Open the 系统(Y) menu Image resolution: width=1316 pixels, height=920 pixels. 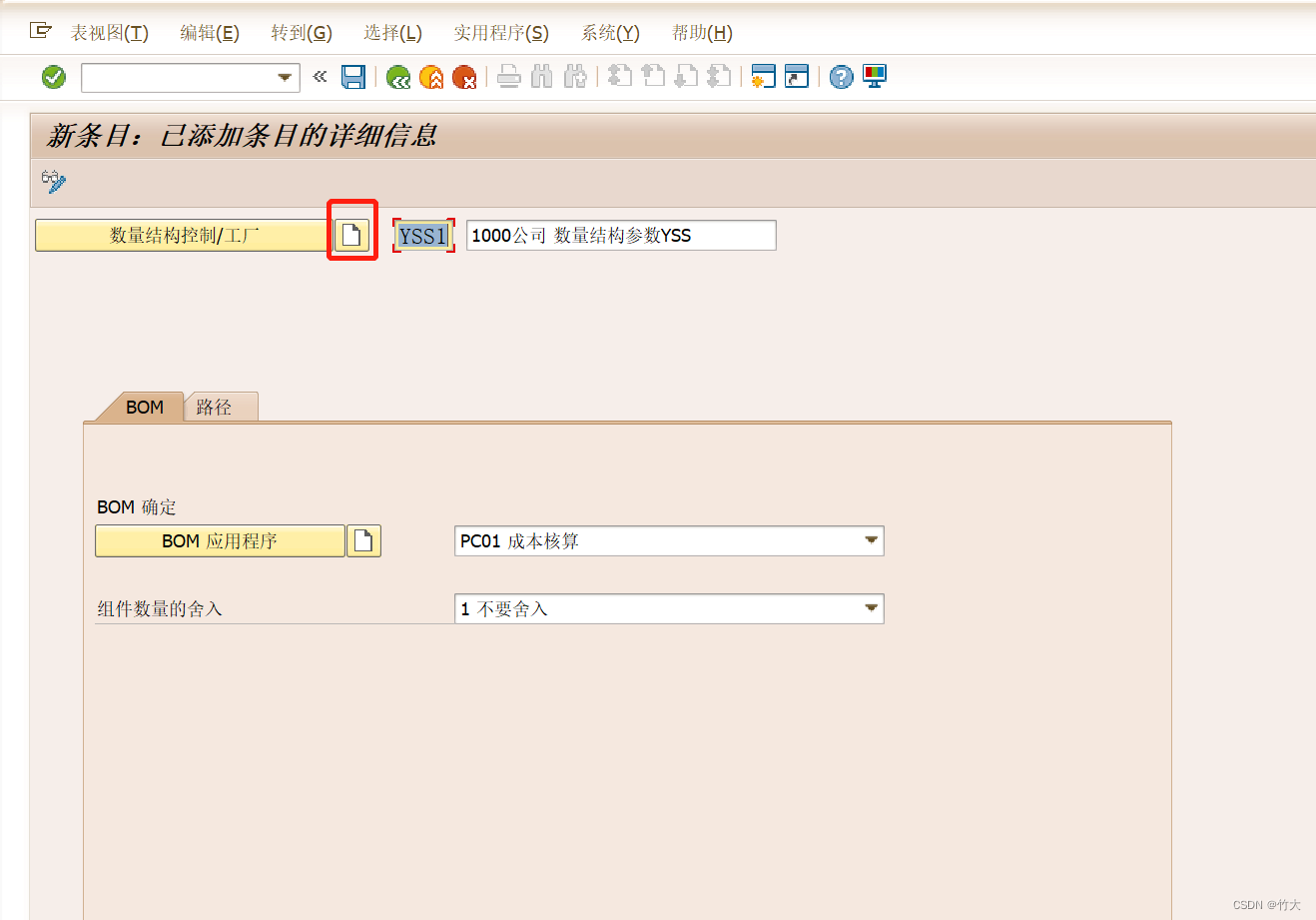pyautogui.click(x=610, y=33)
